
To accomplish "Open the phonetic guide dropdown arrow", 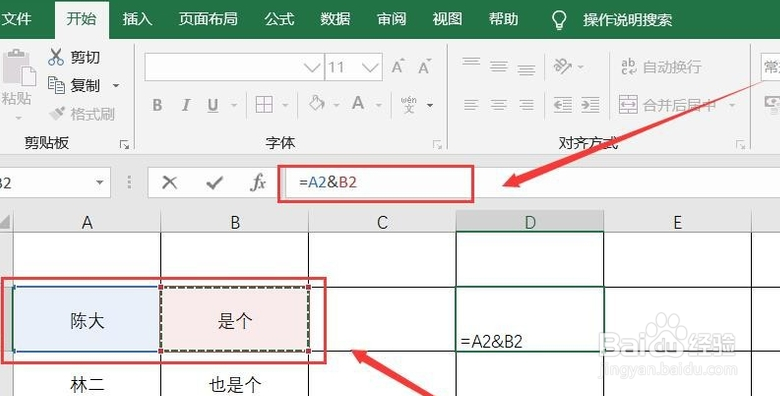I will click(x=430, y=105).
